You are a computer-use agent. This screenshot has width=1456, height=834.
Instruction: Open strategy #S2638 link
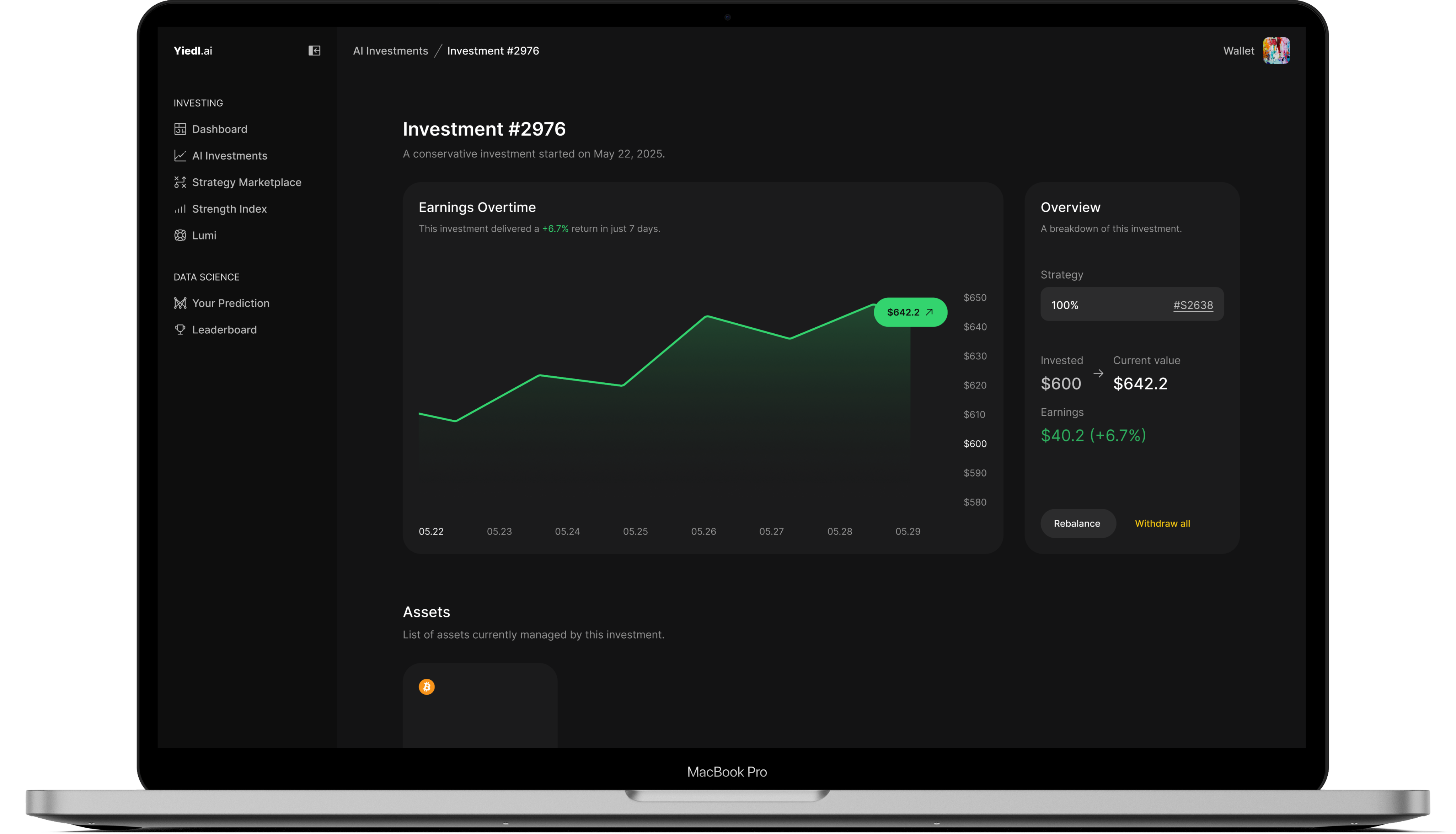(x=1192, y=305)
